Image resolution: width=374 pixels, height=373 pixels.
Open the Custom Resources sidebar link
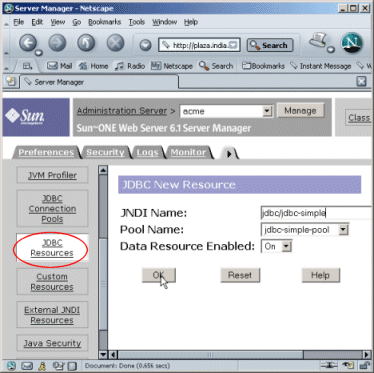pos(52,282)
